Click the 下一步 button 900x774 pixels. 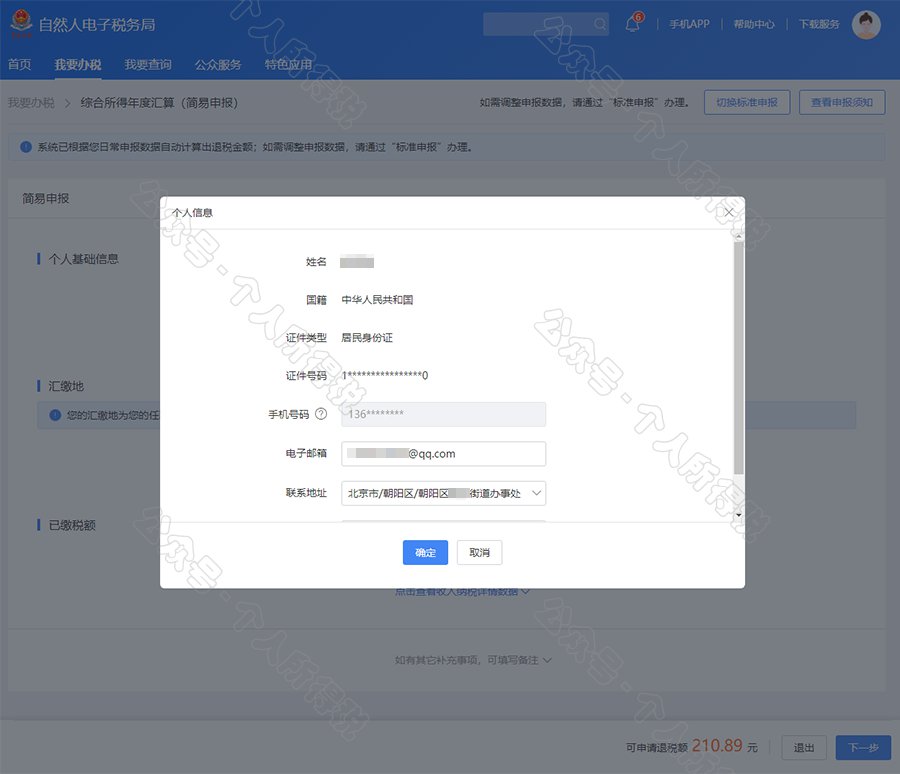click(x=862, y=747)
